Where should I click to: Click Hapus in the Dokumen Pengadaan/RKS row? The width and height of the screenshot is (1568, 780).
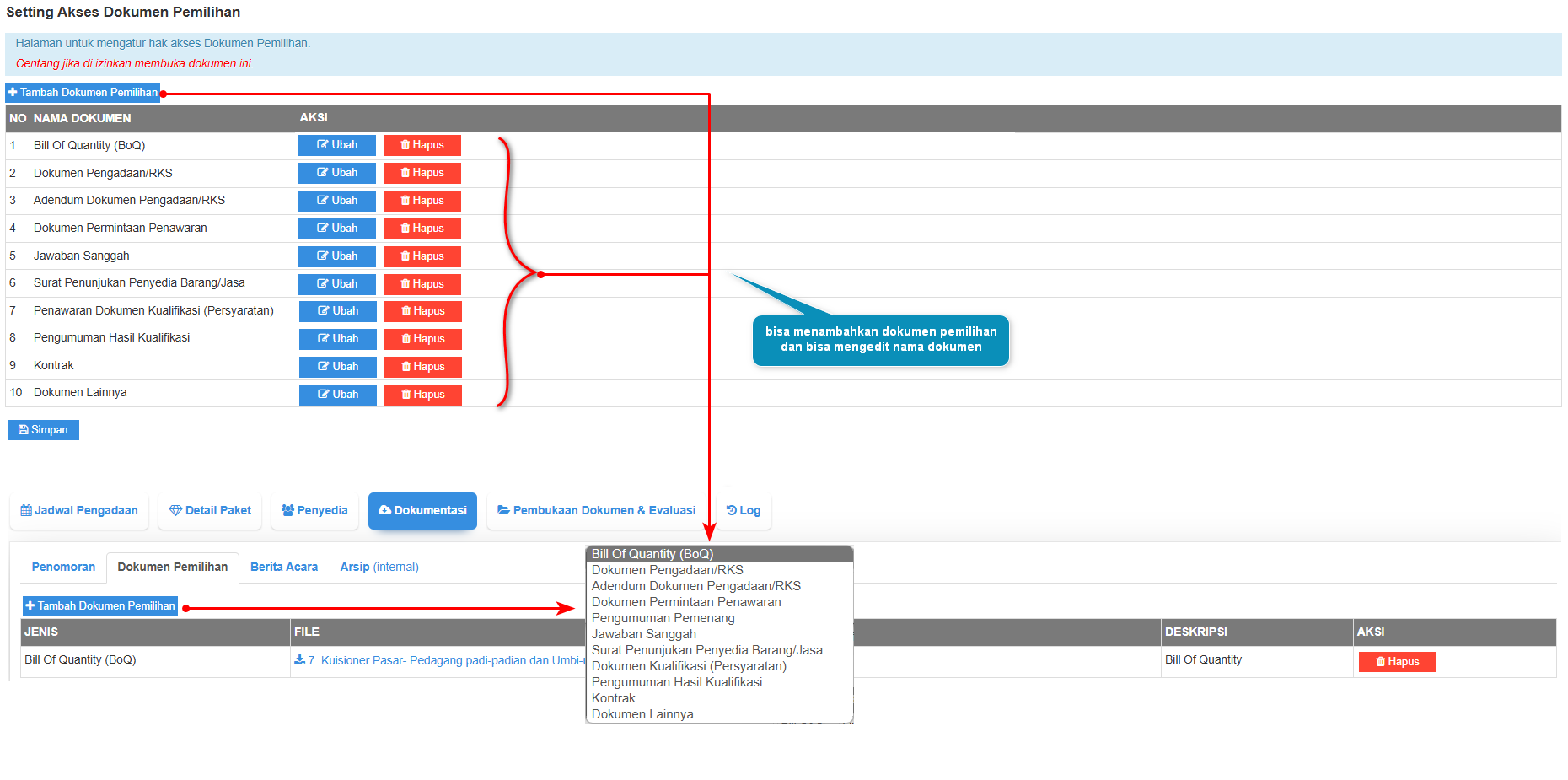[422, 173]
